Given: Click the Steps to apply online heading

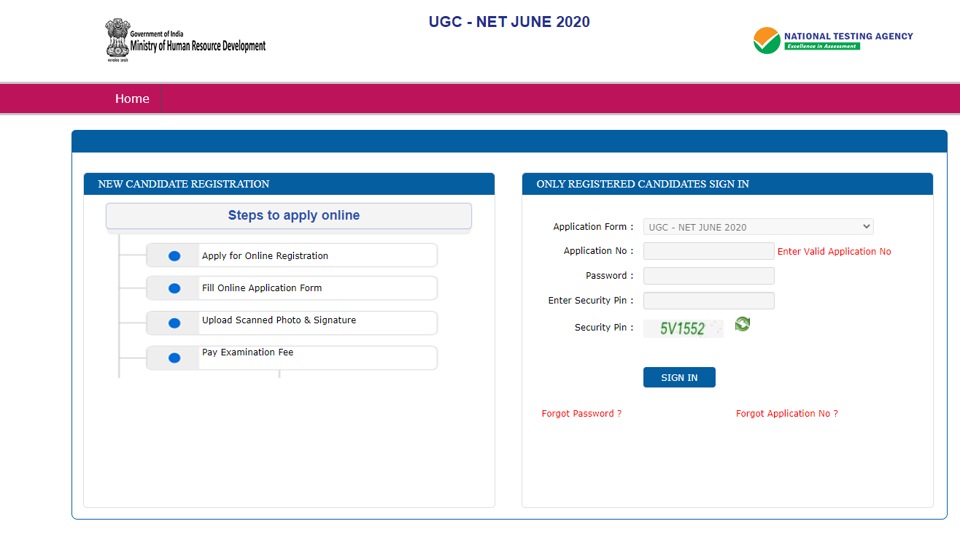Looking at the screenshot, I should click(288, 216).
